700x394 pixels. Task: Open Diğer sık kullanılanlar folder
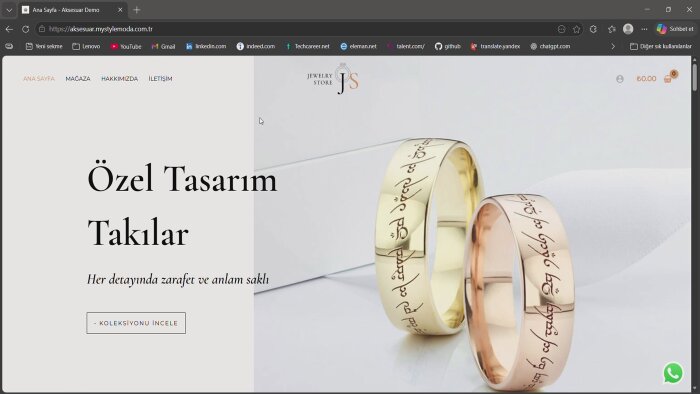click(x=661, y=46)
